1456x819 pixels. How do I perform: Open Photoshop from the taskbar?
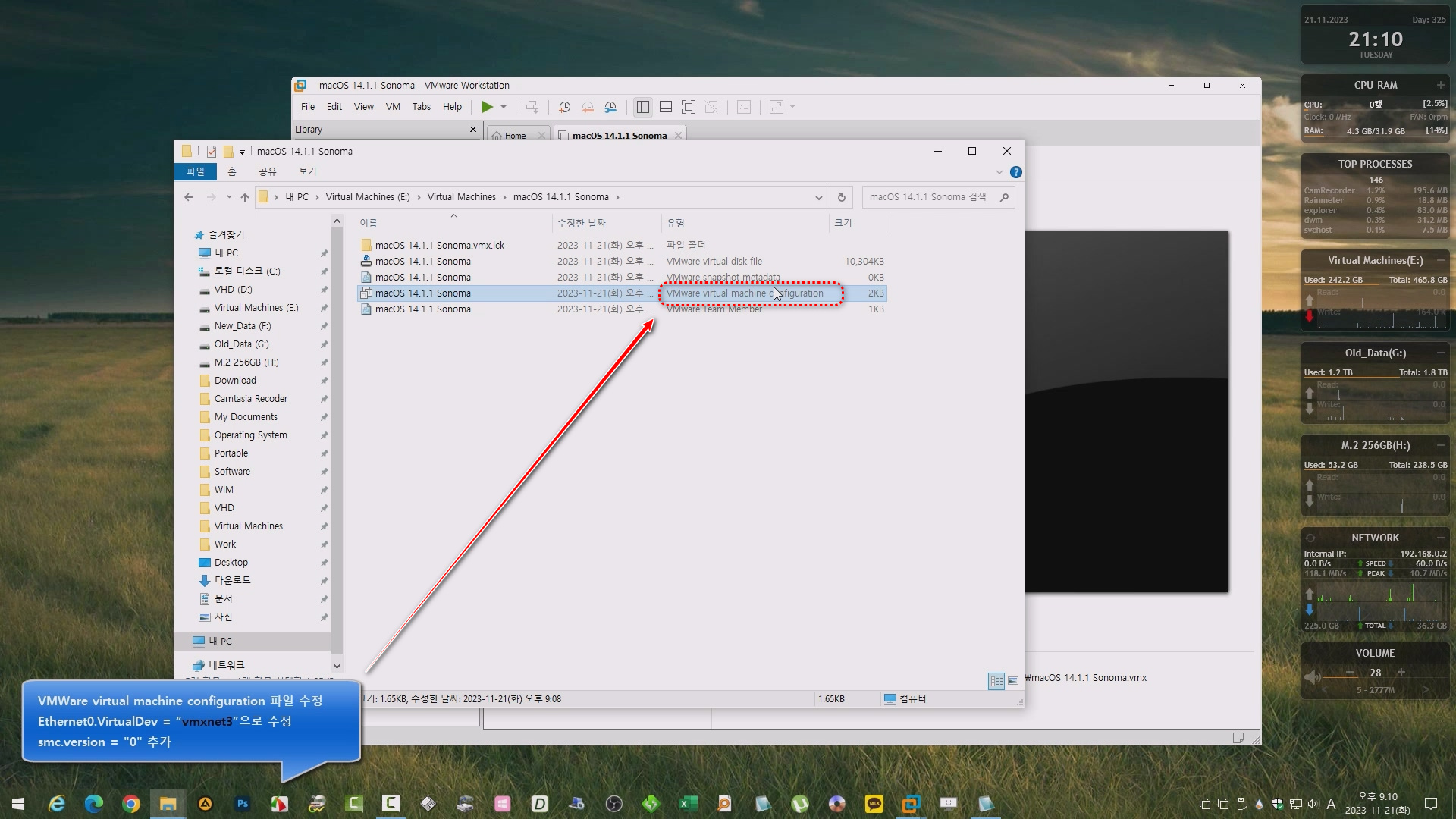coord(243,804)
